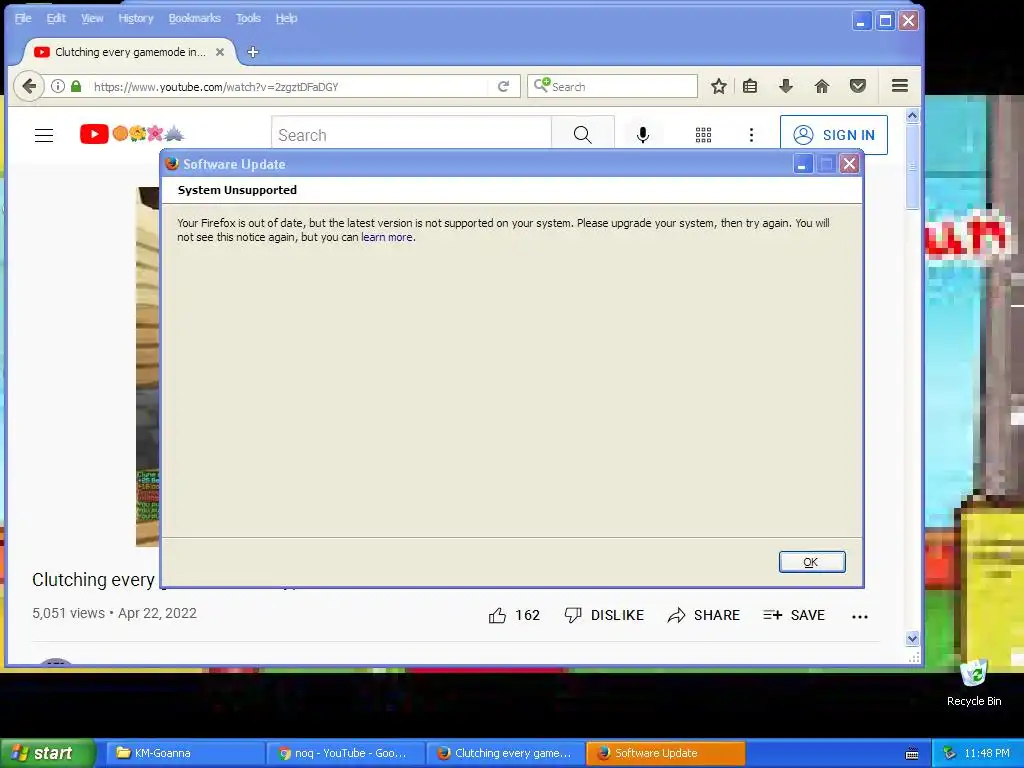This screenshot has width=1024, height=768.
Task: Click the Firefox back arrow button
Action: point(29,86)
